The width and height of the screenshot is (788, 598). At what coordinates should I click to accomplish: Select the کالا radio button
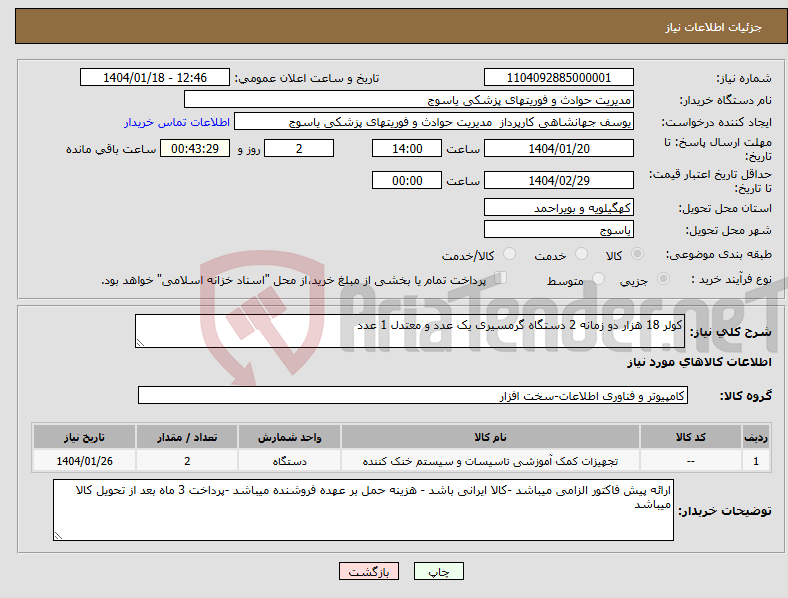tap(637, 254)
